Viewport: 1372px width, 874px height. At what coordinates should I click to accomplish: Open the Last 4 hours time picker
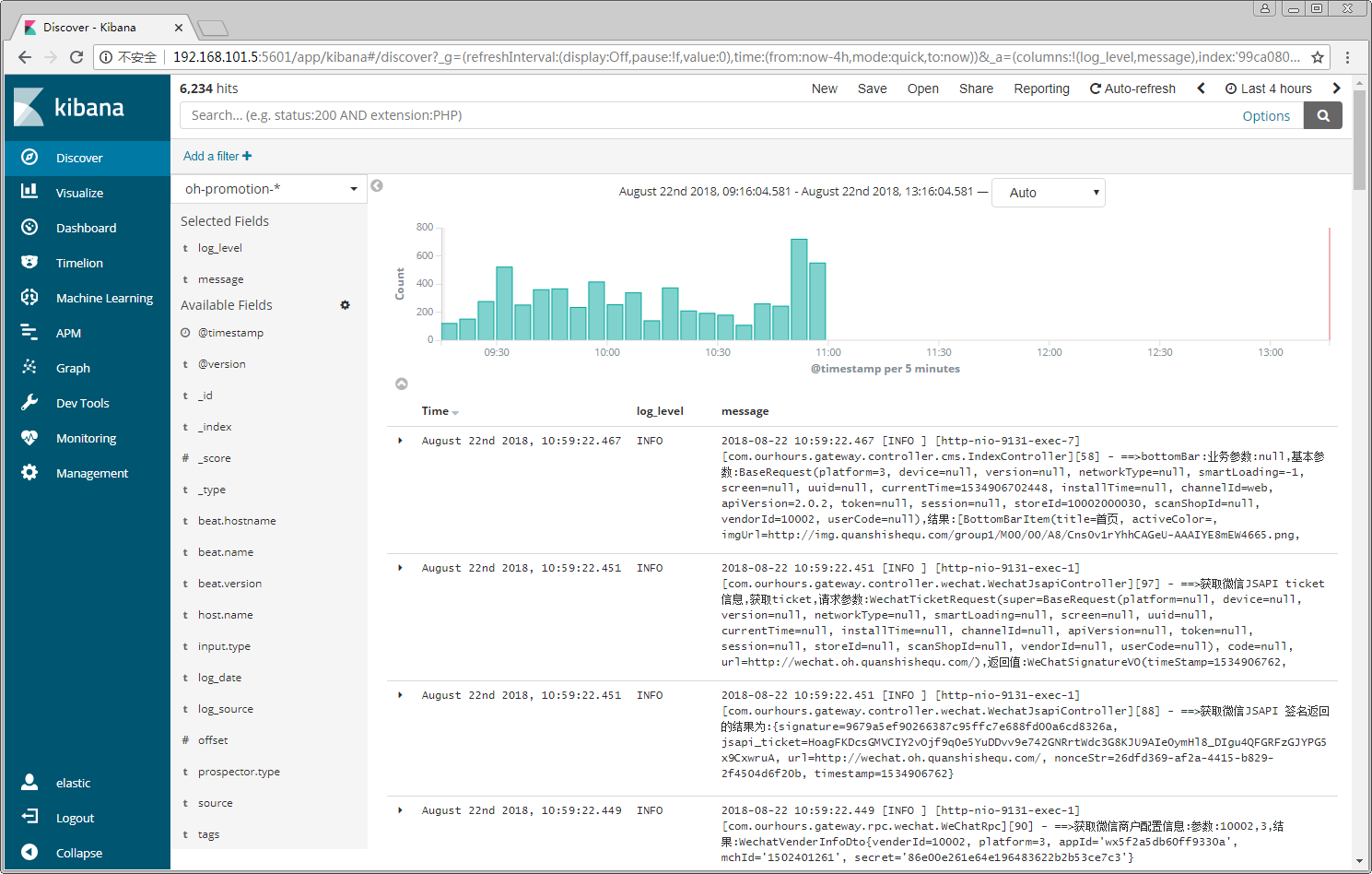coord(1268,89)
